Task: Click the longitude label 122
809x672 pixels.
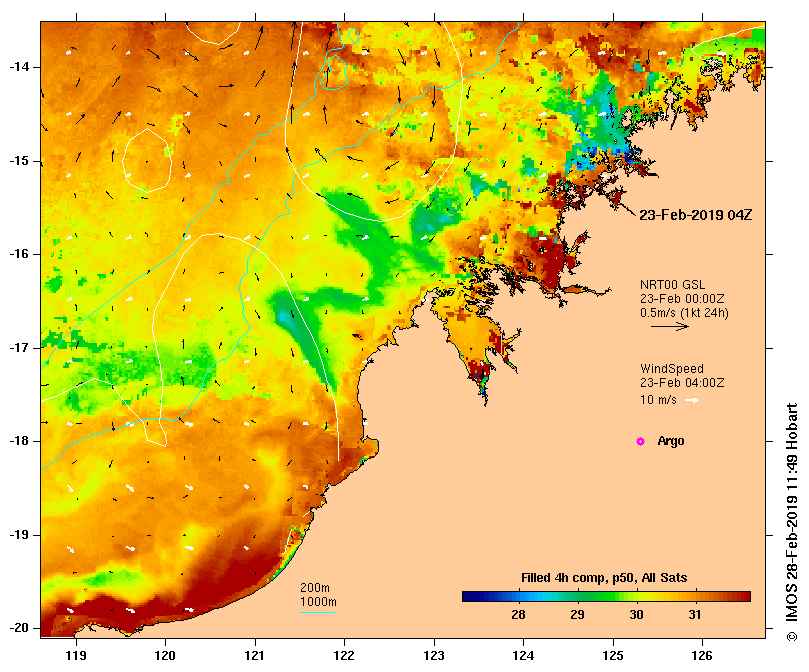Action: (344, 656)
